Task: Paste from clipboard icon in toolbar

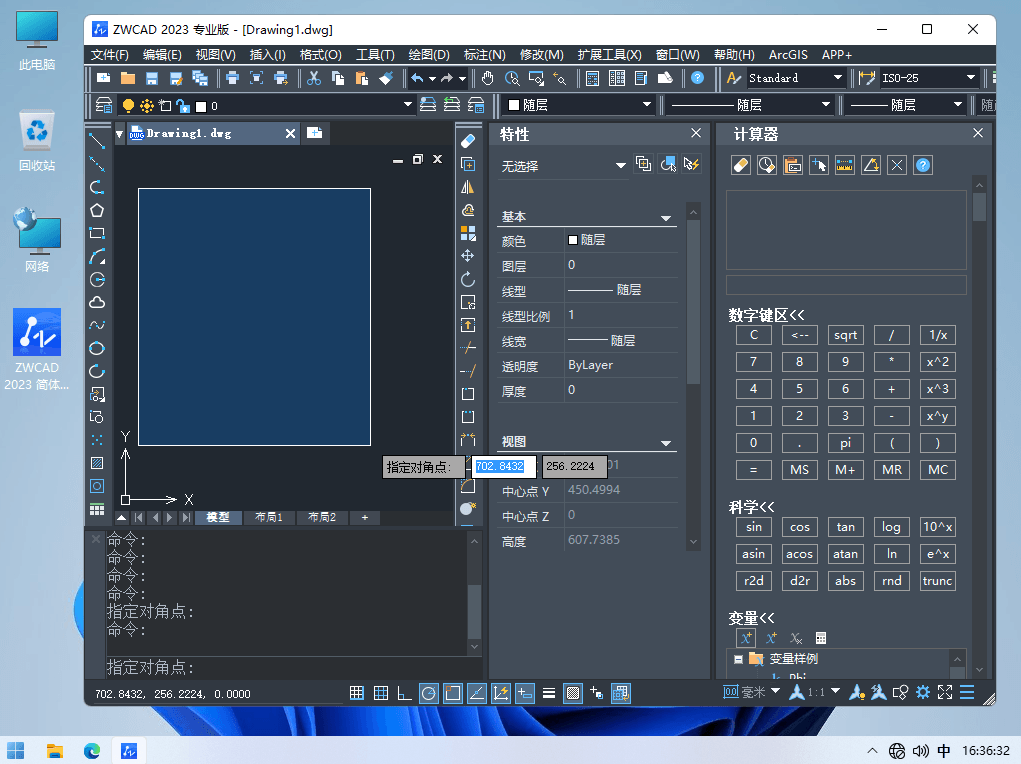Action: click(362, 78)
